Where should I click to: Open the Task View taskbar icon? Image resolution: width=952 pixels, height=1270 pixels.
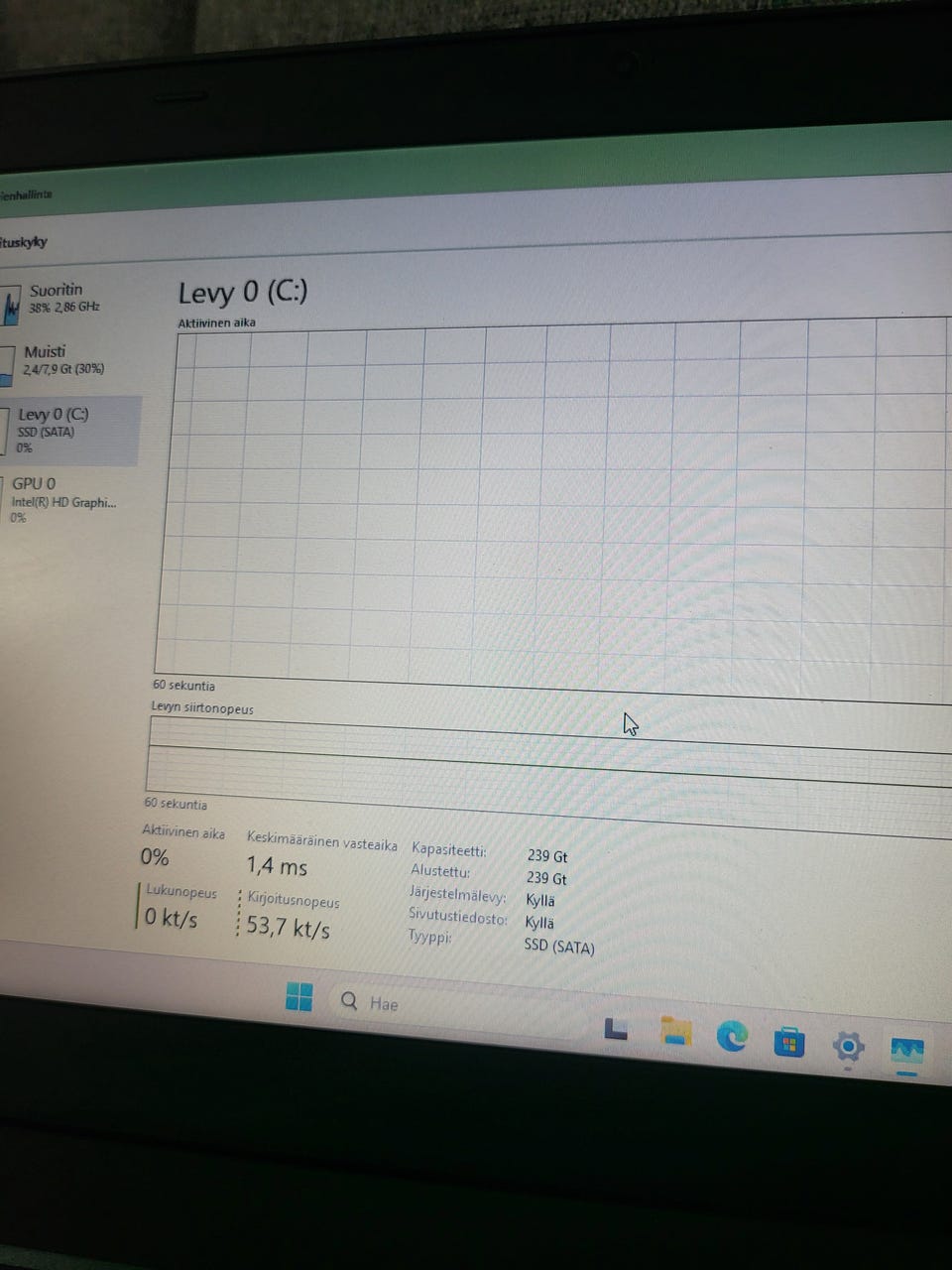pos(616,1029)
